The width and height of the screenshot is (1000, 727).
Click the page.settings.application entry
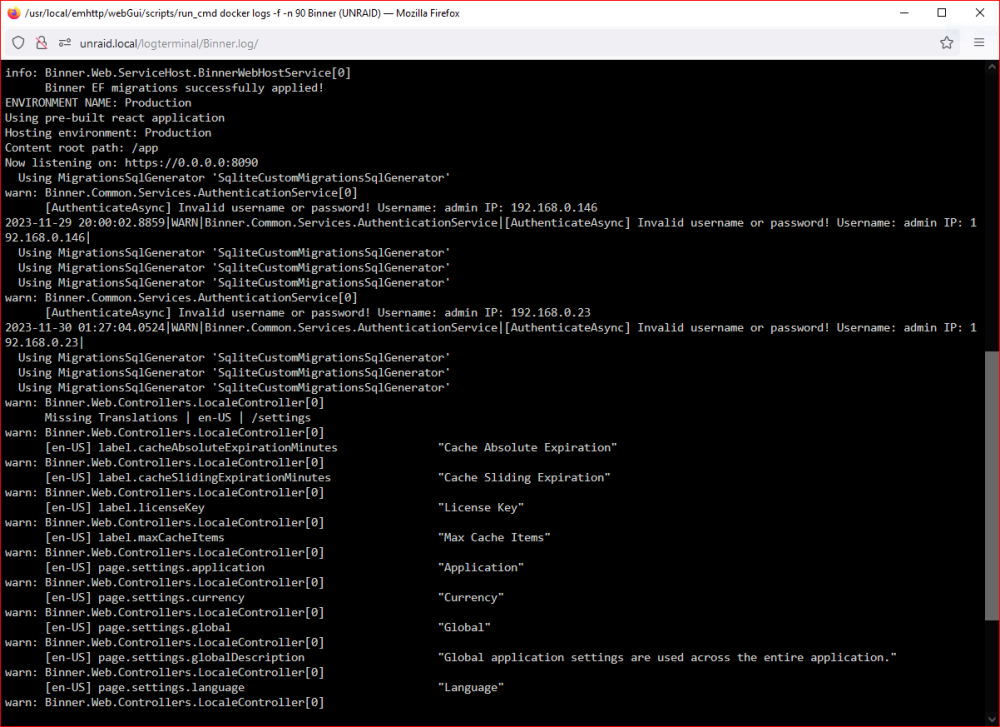click(x=181, y=568)
